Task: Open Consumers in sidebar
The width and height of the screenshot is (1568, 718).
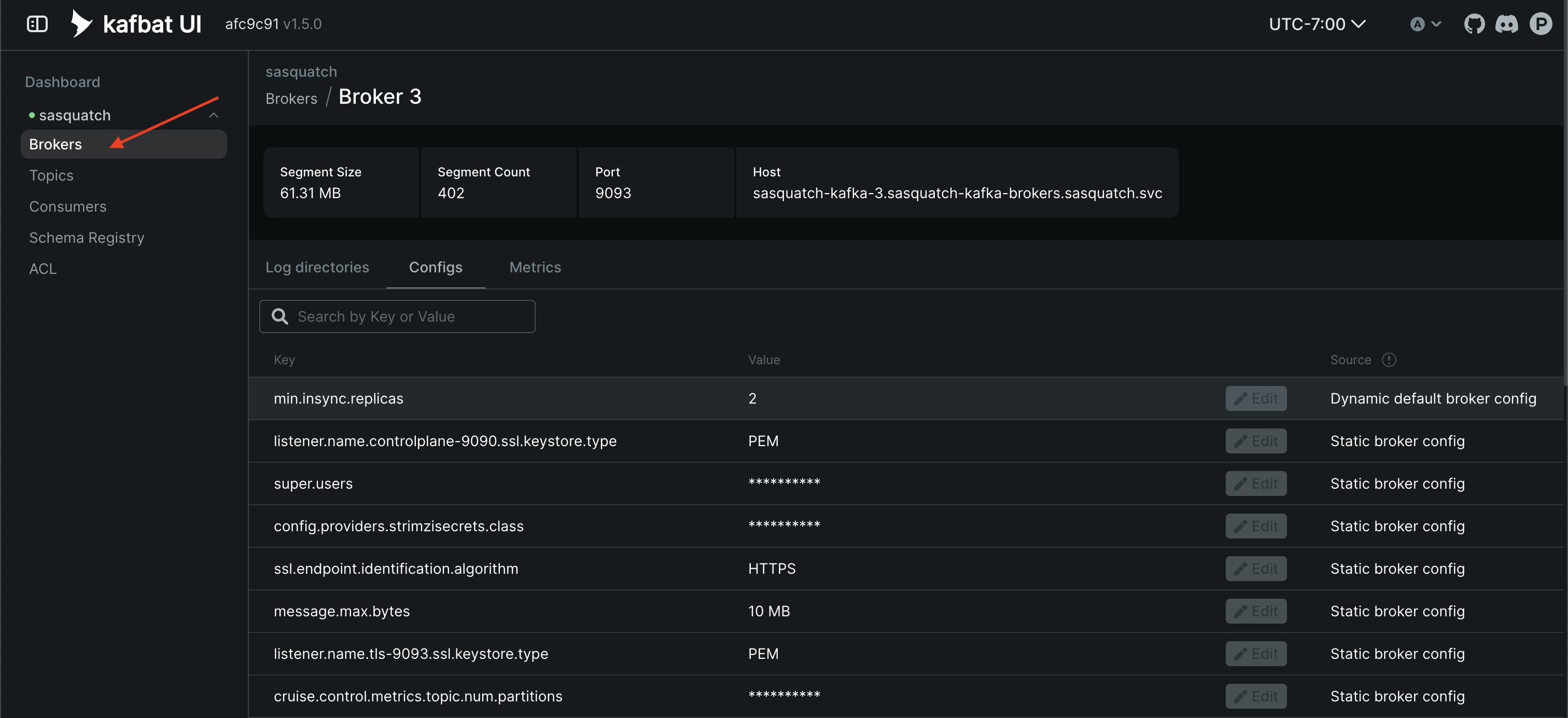Action: (67, 206)
